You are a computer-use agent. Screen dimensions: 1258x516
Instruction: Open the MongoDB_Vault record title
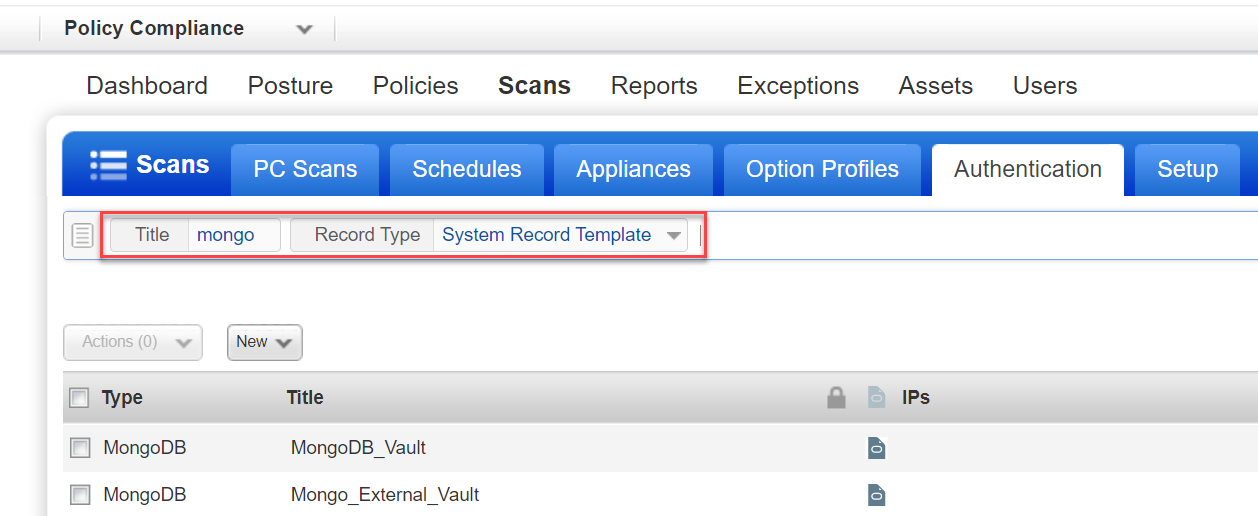click(358, 448)
